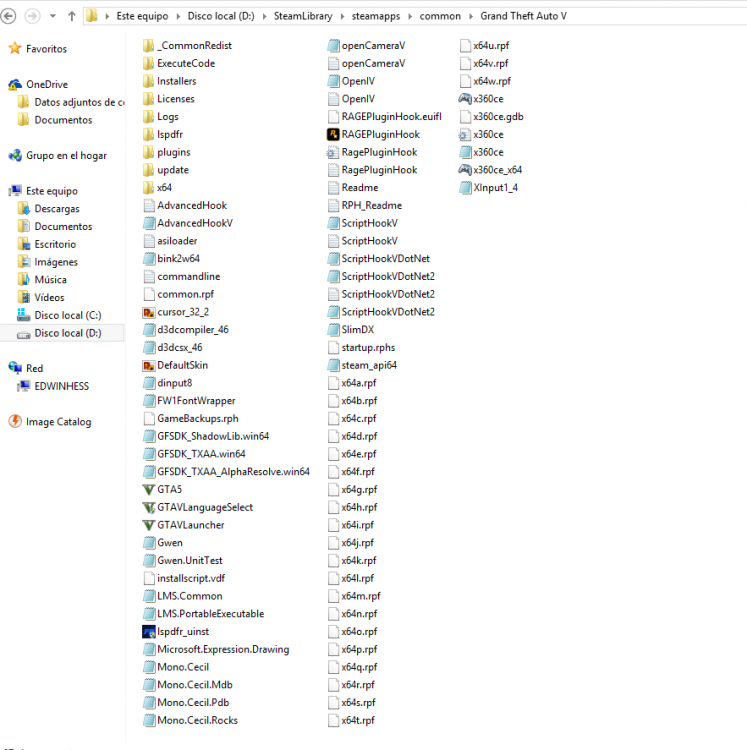Select the update folder icon

149,170
